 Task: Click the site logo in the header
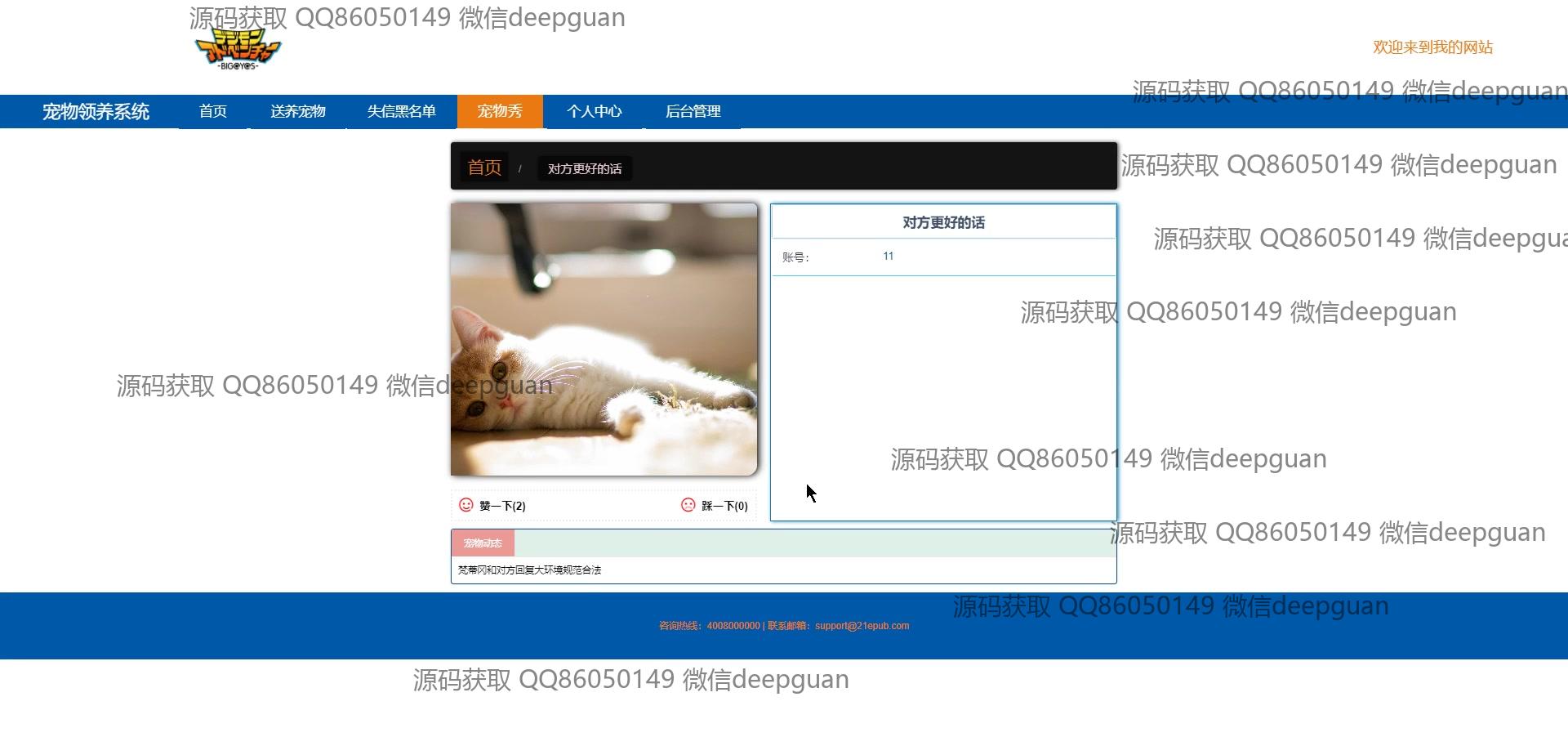point(238,49)
